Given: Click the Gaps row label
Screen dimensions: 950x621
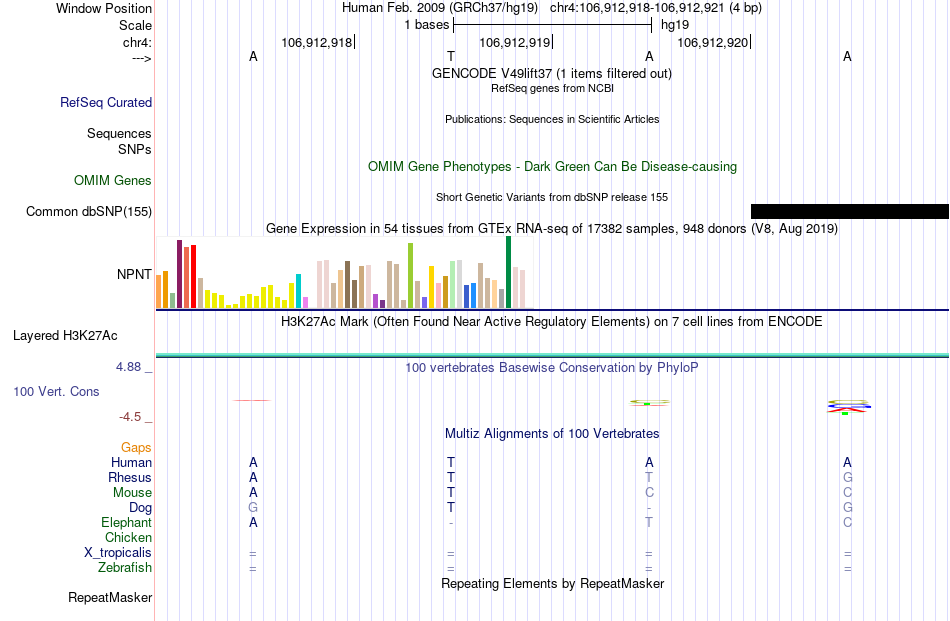Looking at the screenshot, I should pyautogui.click(x=136, y=447).
